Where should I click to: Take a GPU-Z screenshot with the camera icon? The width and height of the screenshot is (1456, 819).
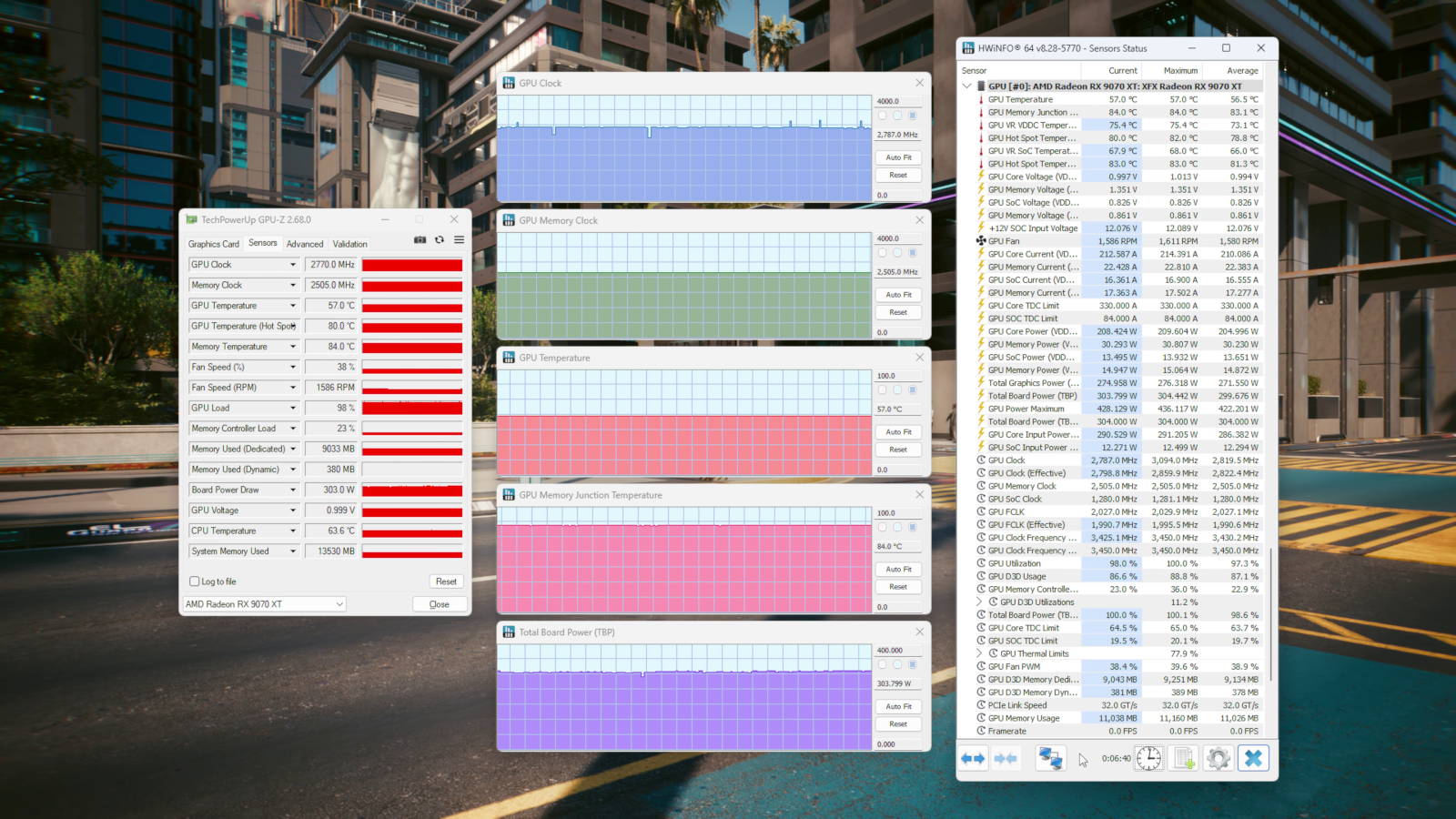pos(420,240)
